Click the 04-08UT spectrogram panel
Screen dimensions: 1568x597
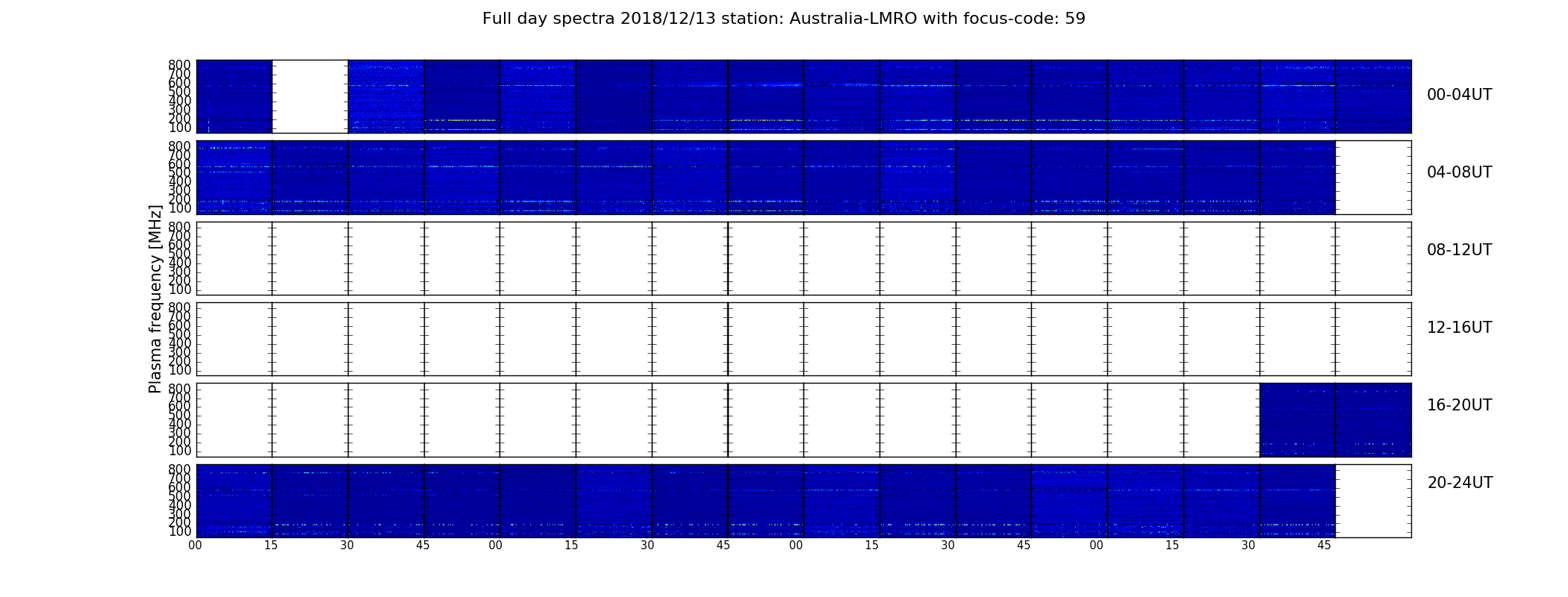[803, 178]
